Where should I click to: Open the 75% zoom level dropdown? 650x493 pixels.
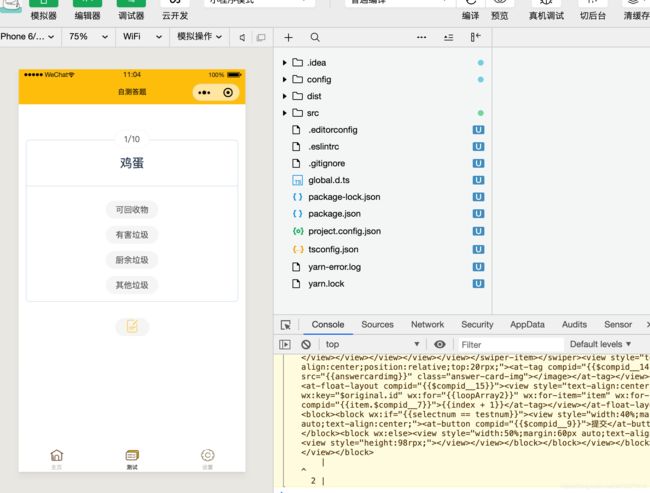click(x=88, y=36)
